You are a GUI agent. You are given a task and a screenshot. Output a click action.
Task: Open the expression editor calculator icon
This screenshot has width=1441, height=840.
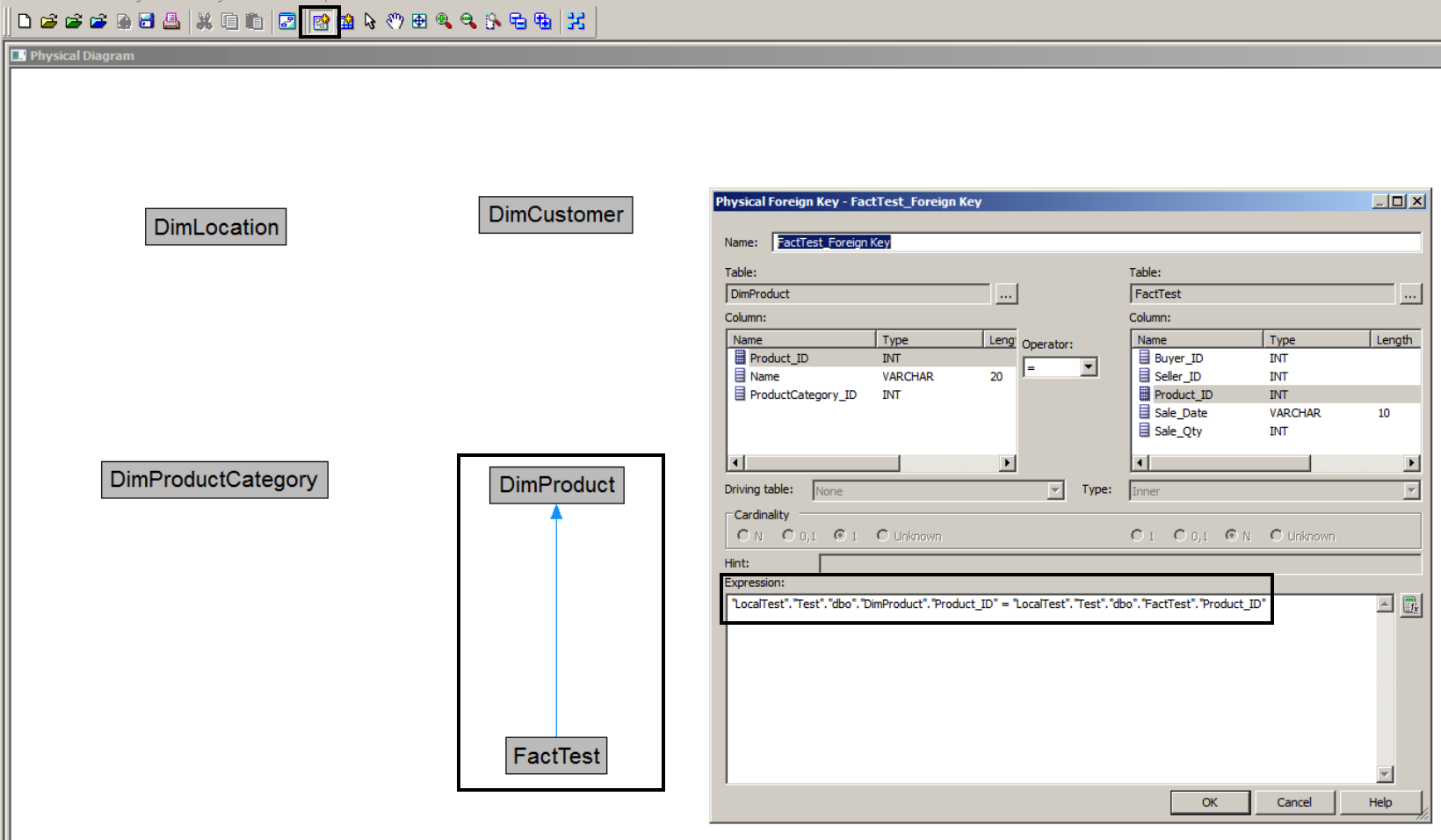(x=1410, y=605)
